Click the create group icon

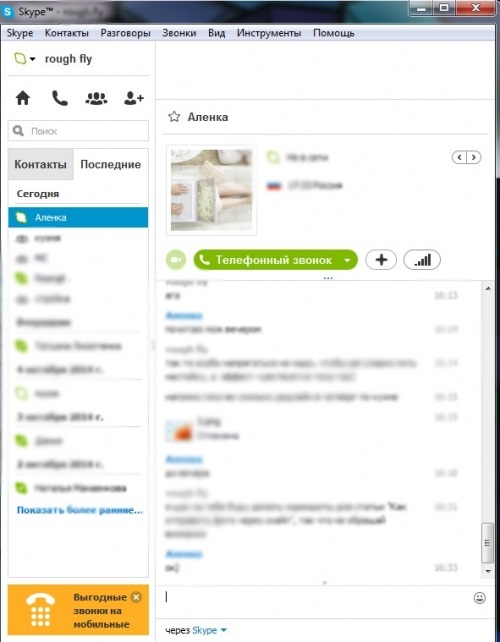click(96, 98)
